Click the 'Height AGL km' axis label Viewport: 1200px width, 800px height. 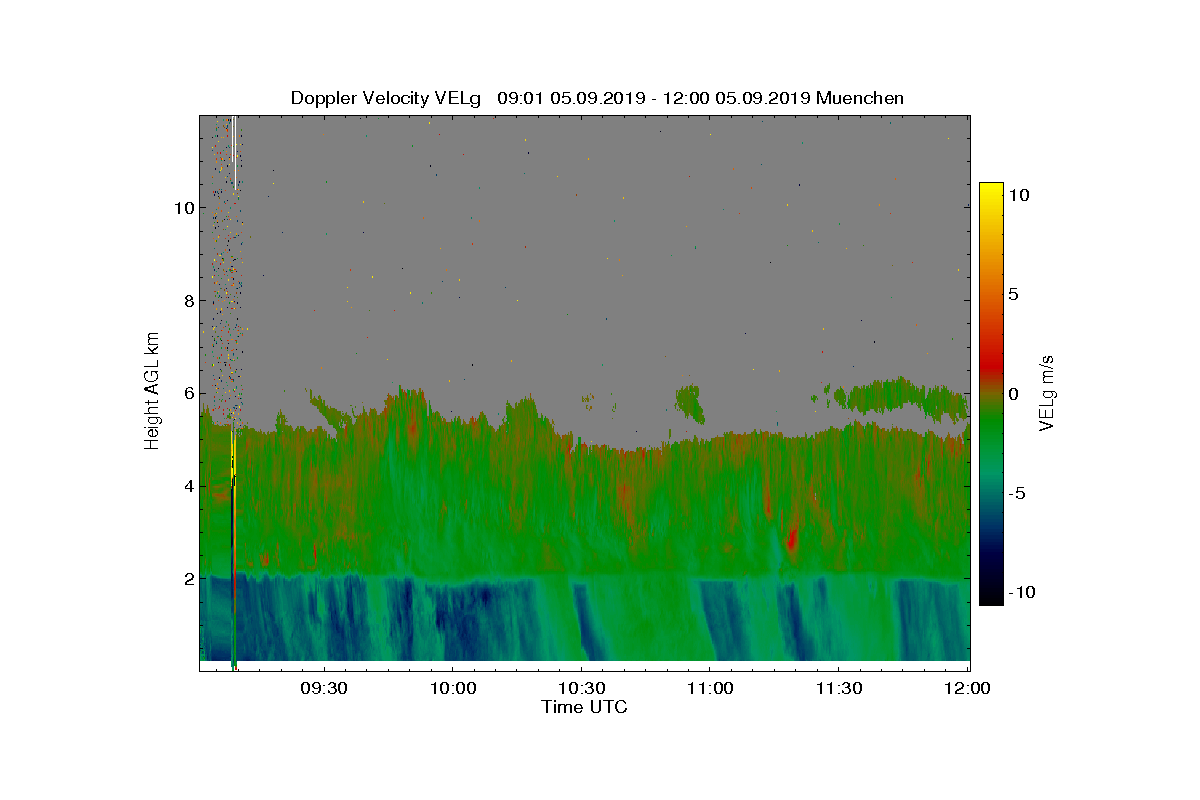152,390
